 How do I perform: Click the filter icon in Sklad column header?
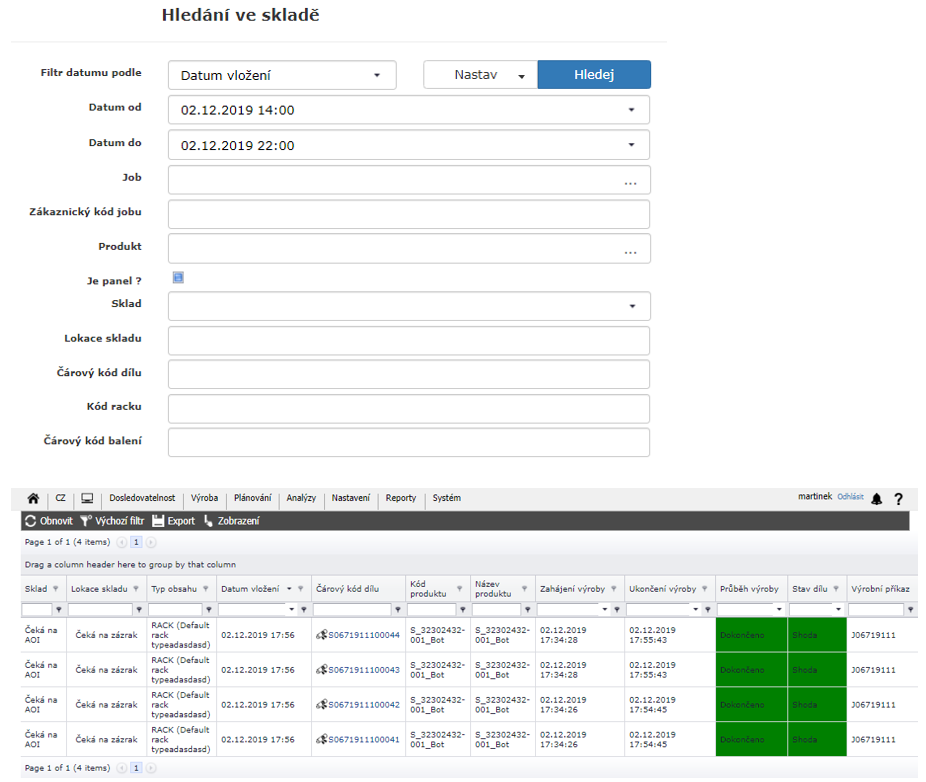tap(56, 589)
